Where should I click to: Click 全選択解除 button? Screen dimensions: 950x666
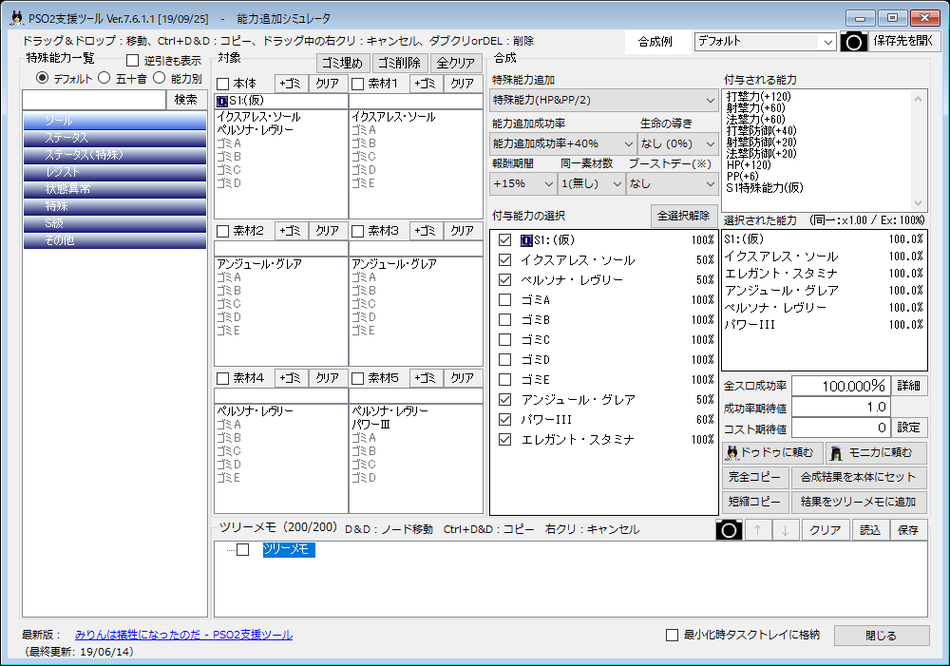pyautogui.click(x=684, y=216)
